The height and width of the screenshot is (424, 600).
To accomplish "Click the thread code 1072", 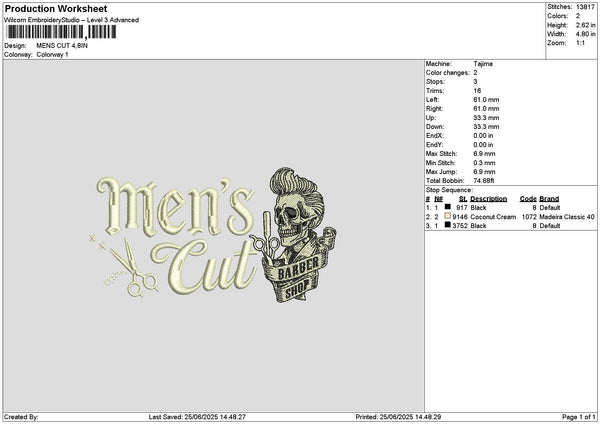I will click(529, 217).
